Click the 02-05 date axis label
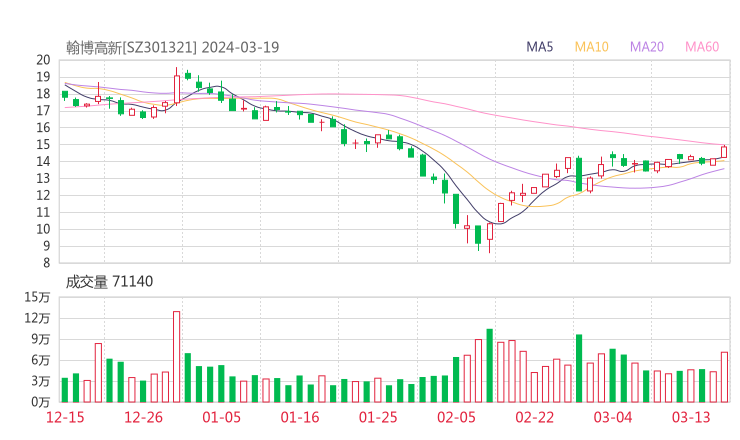 click(x=456, y=417)
